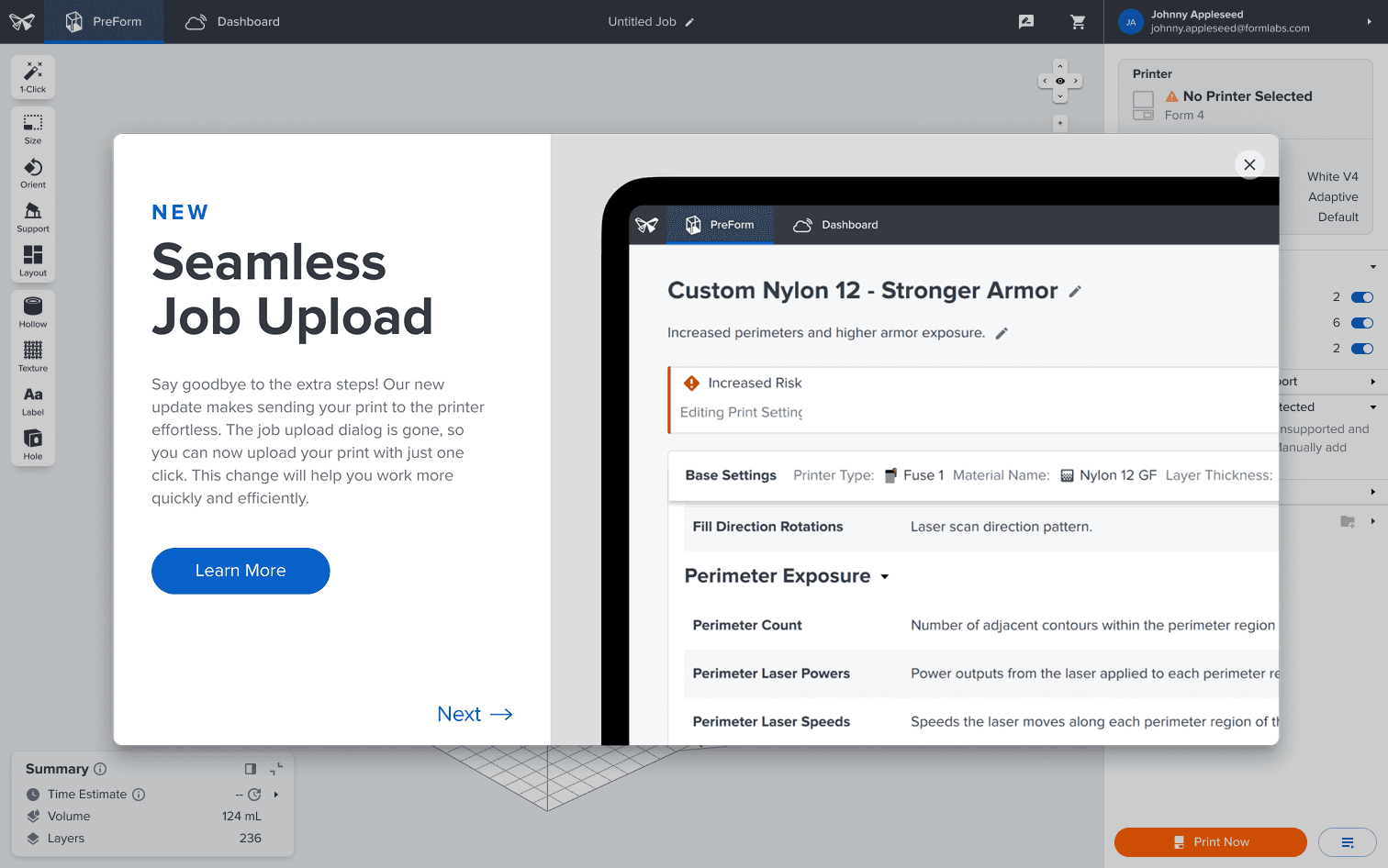
Task: Expand the 'port' section arrow
Action: click(1373, 382)
